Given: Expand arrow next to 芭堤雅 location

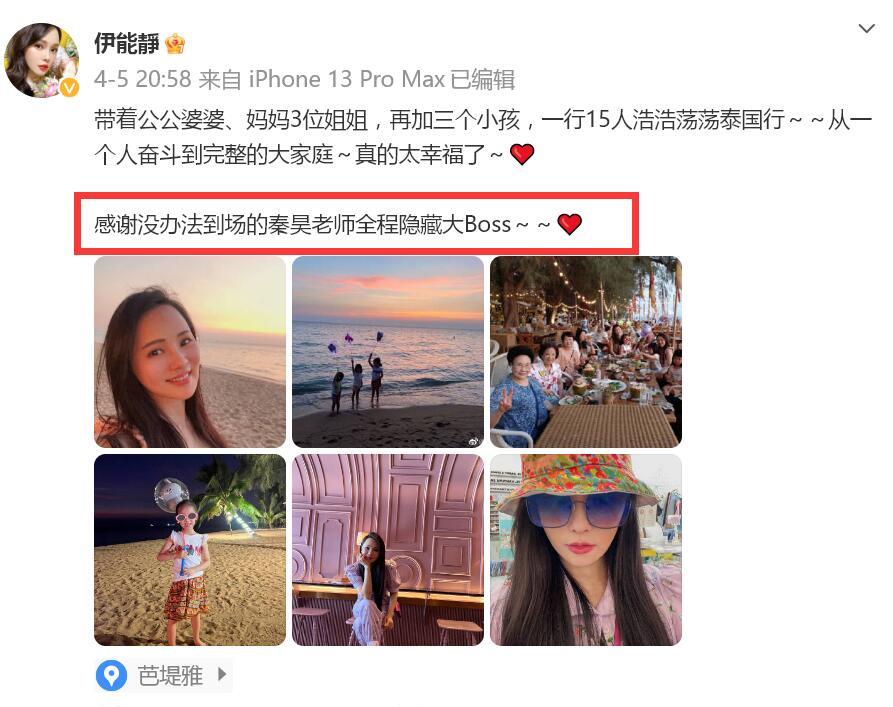Looking at the screenshot, I should [222, 675].
